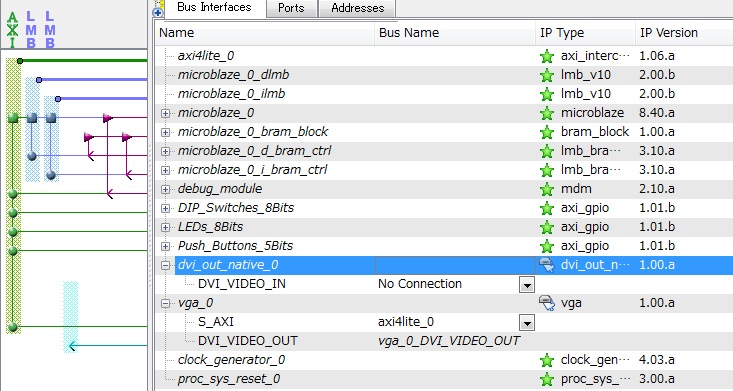Click the star icon for microblaze_0 row
733x391 pixels.
[546, 113]
